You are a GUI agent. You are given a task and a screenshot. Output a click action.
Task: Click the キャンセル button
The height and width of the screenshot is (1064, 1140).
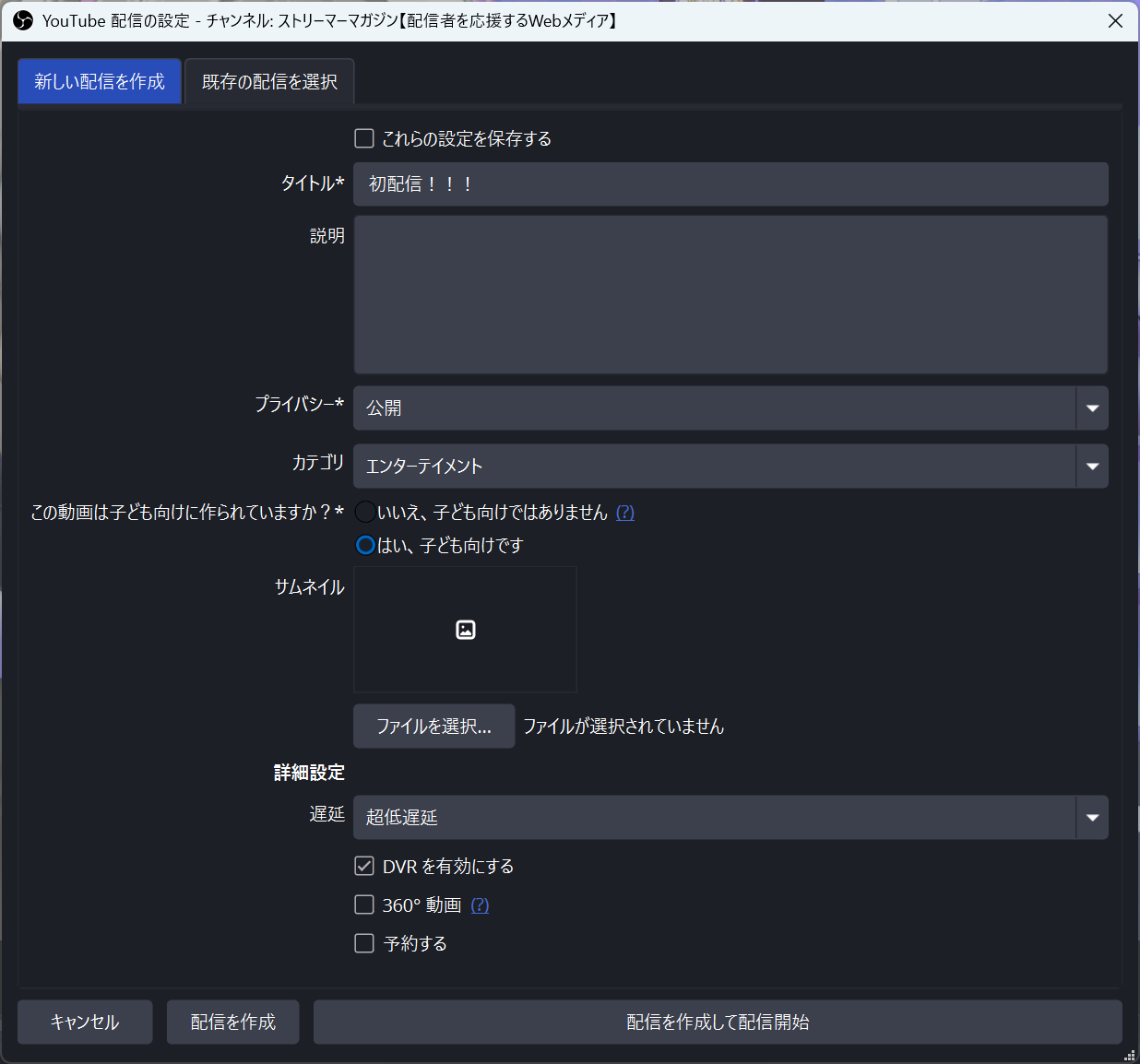(x=85, y=1022)
